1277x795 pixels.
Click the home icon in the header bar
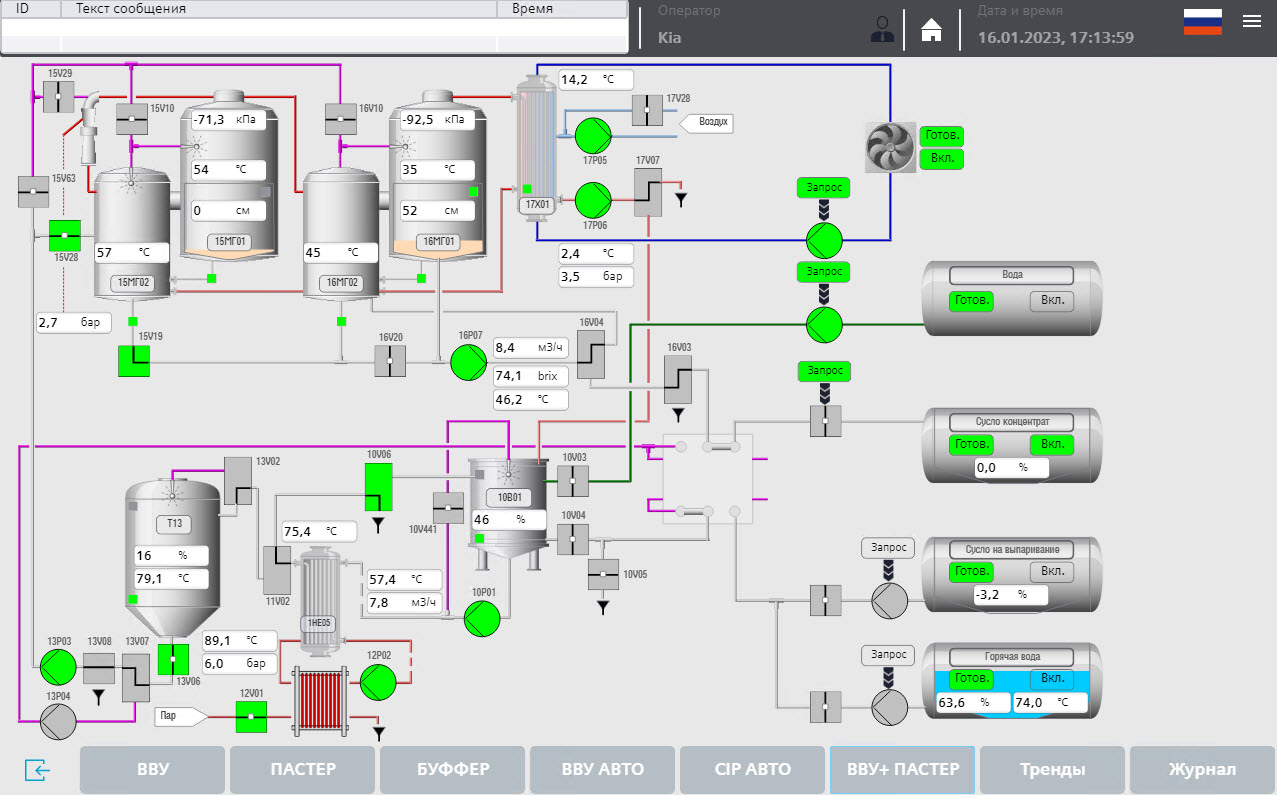coord(931,30)
